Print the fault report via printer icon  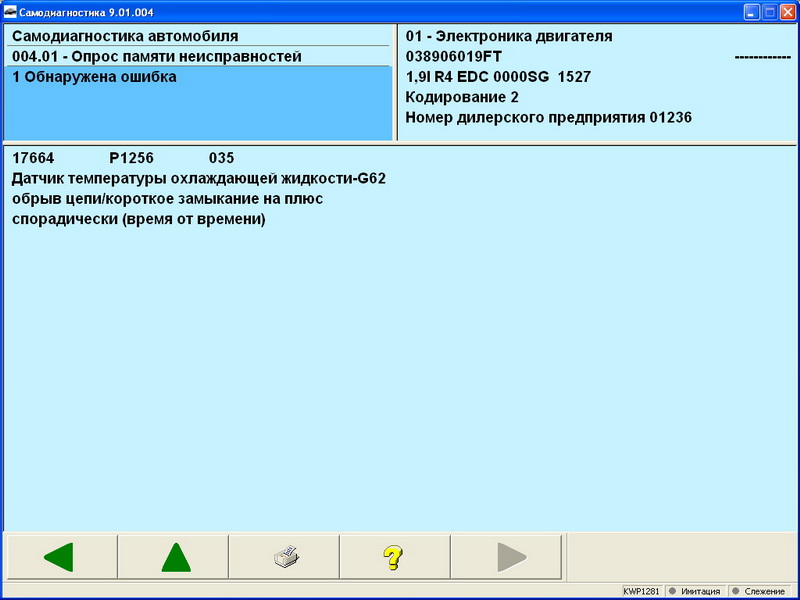(284, 557)
